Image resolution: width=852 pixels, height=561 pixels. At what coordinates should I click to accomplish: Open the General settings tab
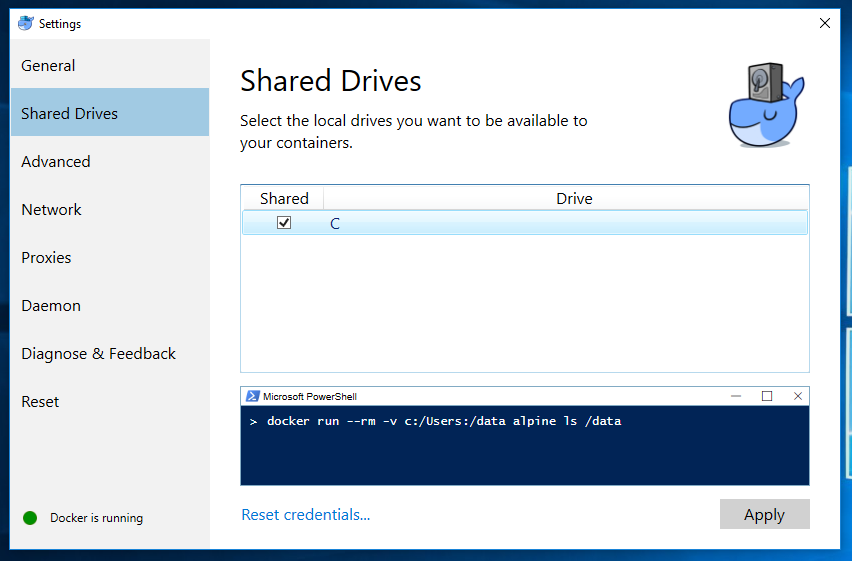coord(110,65)
